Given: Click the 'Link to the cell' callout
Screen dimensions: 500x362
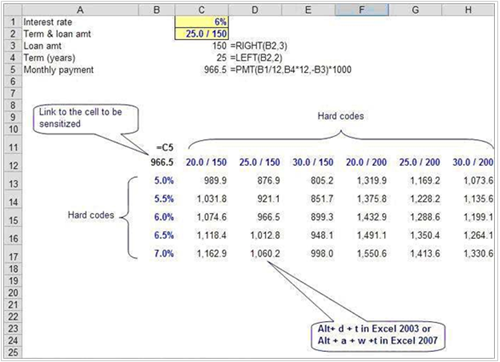Looking at the screenshot, I should pos(85,119).
